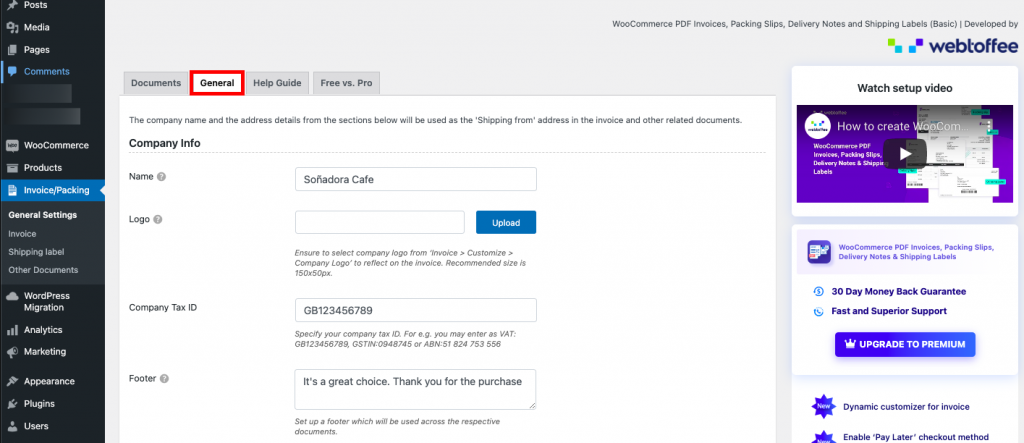Click the WebToffee logo at top right
This screenshot has width=1024, height=443.
pos(953,46)
